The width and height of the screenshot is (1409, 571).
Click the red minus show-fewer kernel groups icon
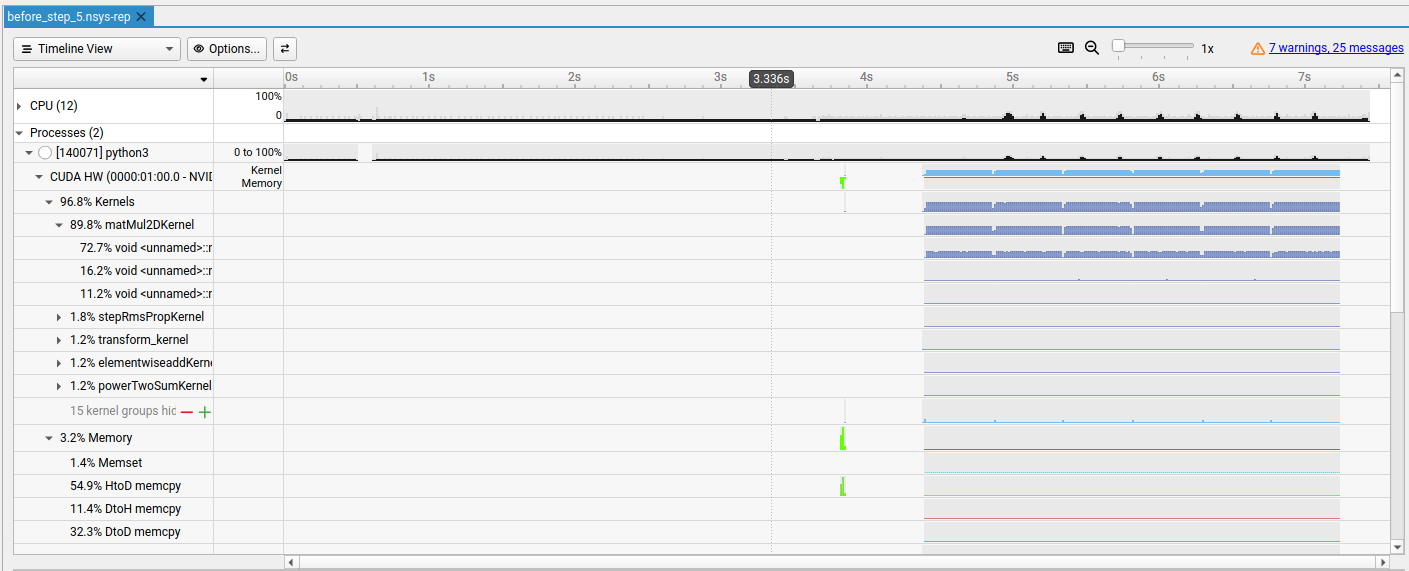[x=187, y=412]
